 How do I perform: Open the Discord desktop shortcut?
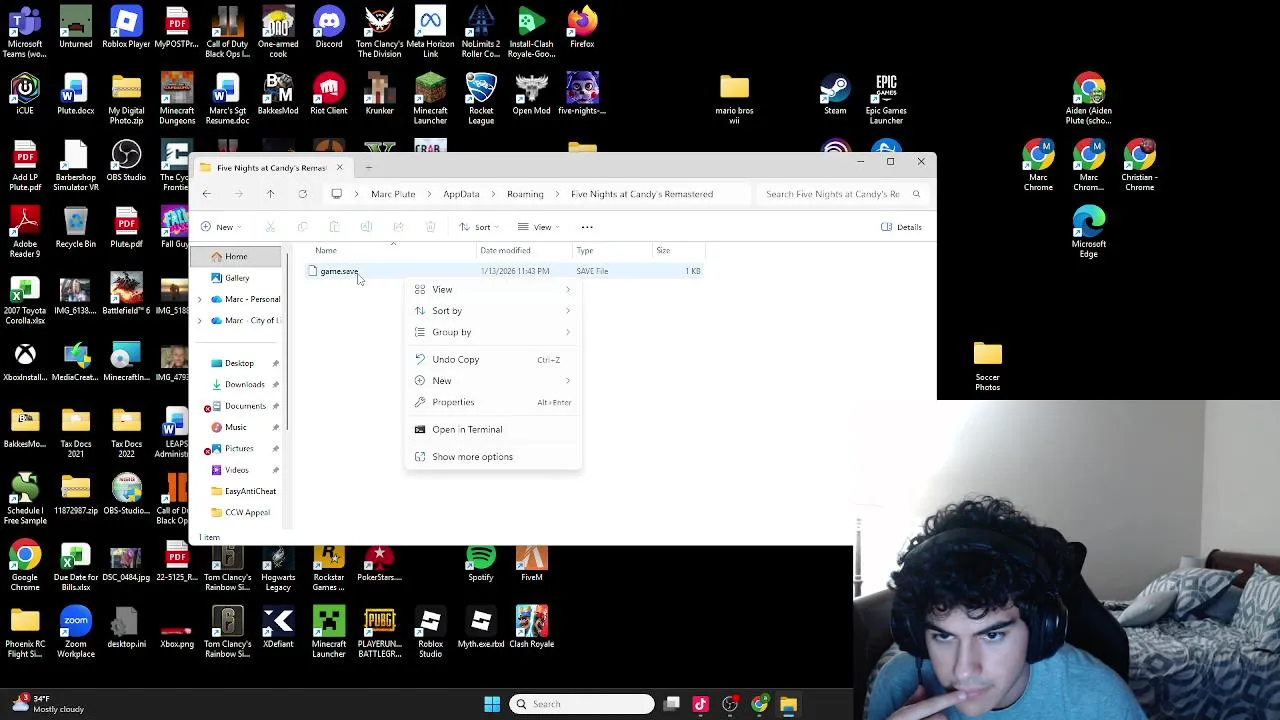(328, 27)
